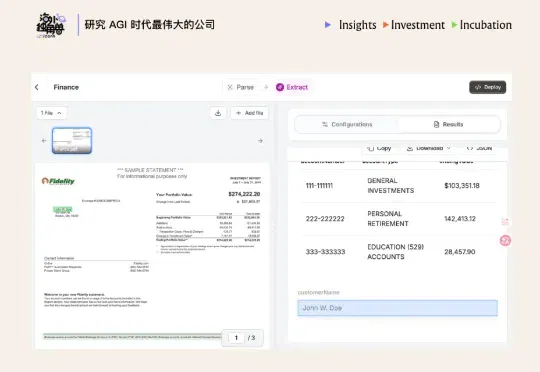The image size is (540, 372).
Task: Click the small floating icon above pink circle
Action: 505,222
